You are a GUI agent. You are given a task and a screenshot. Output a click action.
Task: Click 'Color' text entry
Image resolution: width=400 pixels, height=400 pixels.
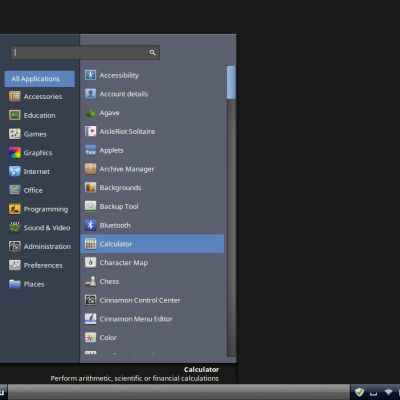point(108,338)
